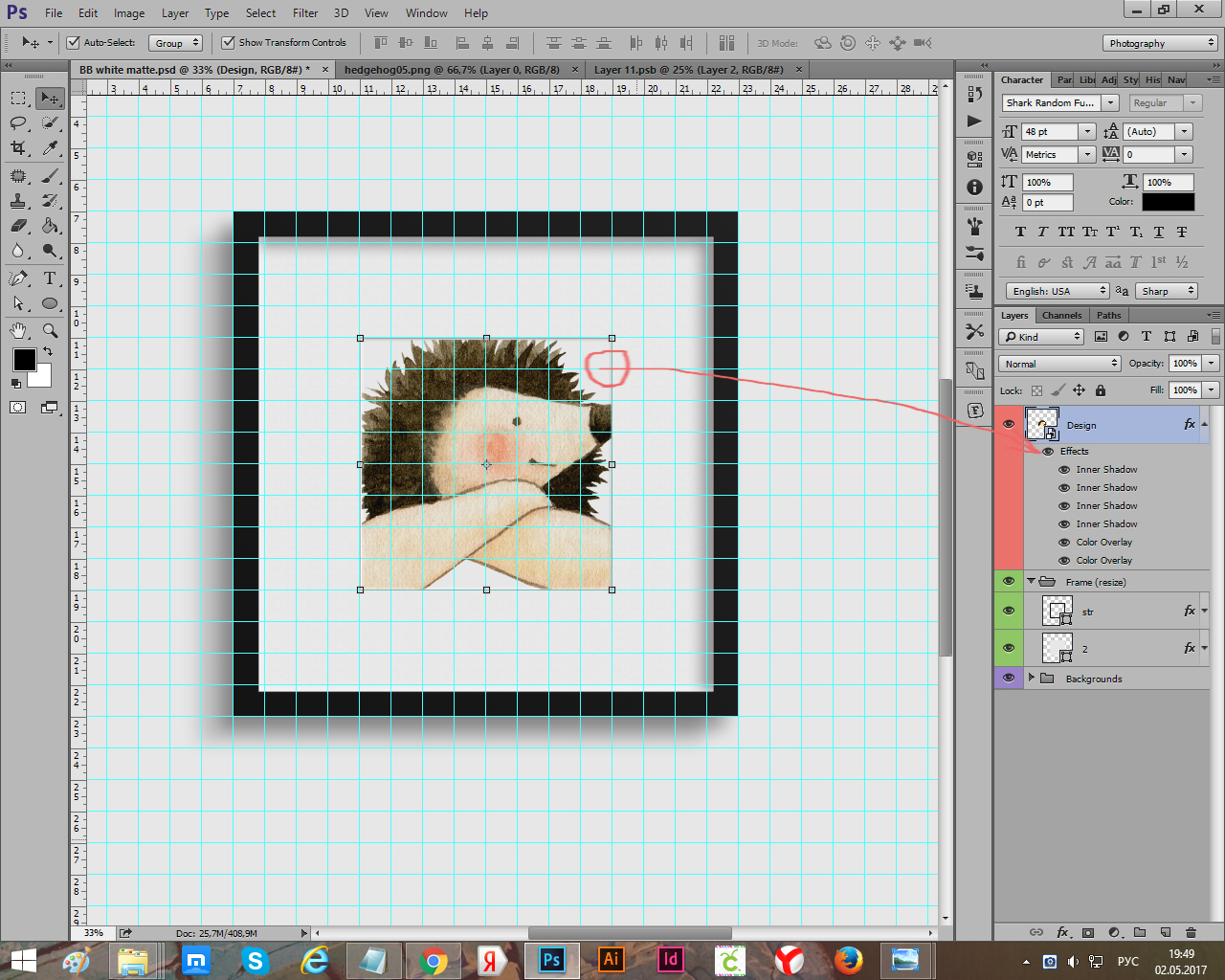Open the Normal blend mode dropdown

coord(1059,364)
